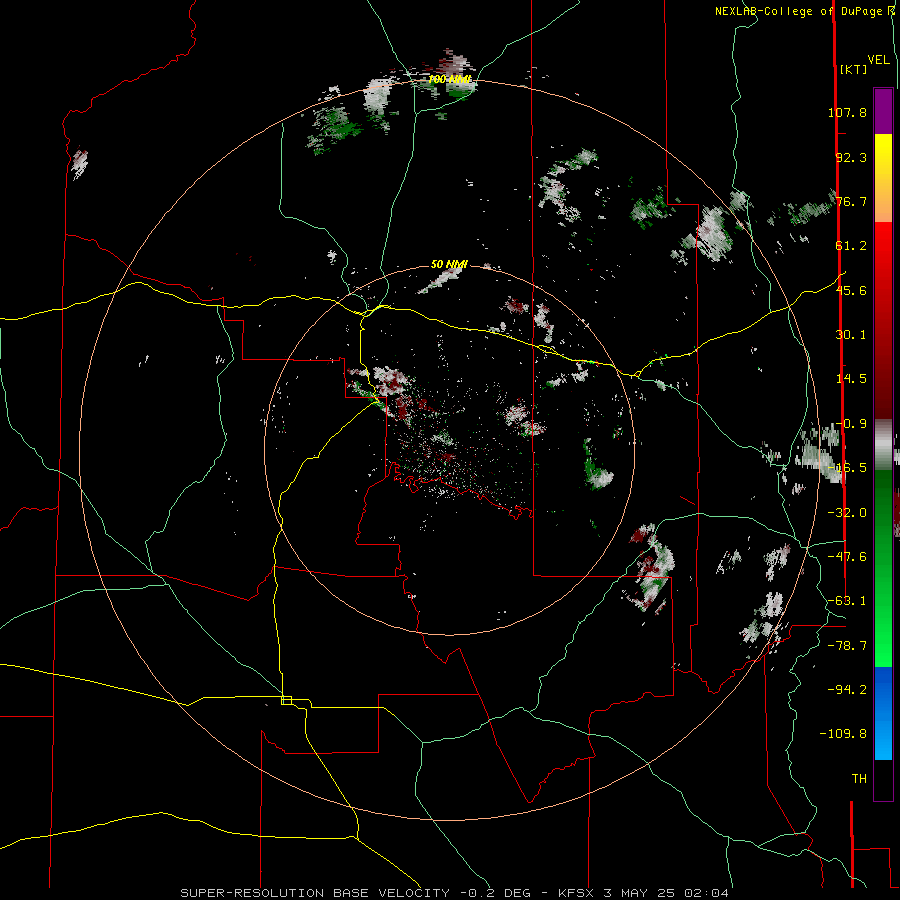This screenshot has width=900, height=900.
Task: Click the VEL legend title
Action: 878,60
